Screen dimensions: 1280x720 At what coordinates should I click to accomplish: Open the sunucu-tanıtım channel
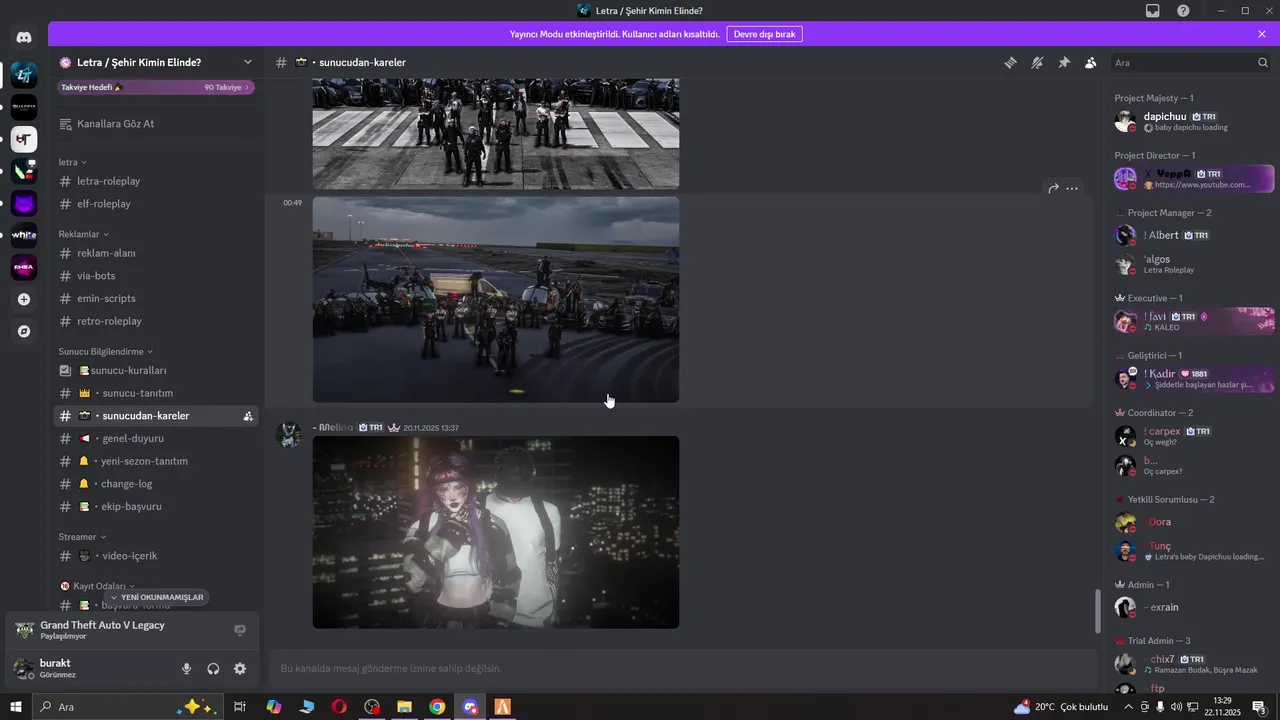point(156,393)
